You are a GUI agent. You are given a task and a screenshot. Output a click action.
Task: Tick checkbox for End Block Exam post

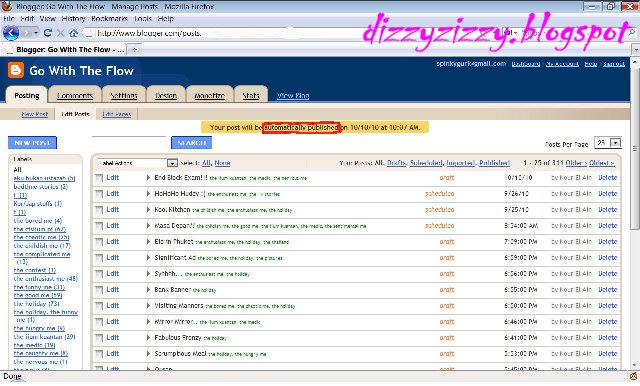tap(99, 178)
